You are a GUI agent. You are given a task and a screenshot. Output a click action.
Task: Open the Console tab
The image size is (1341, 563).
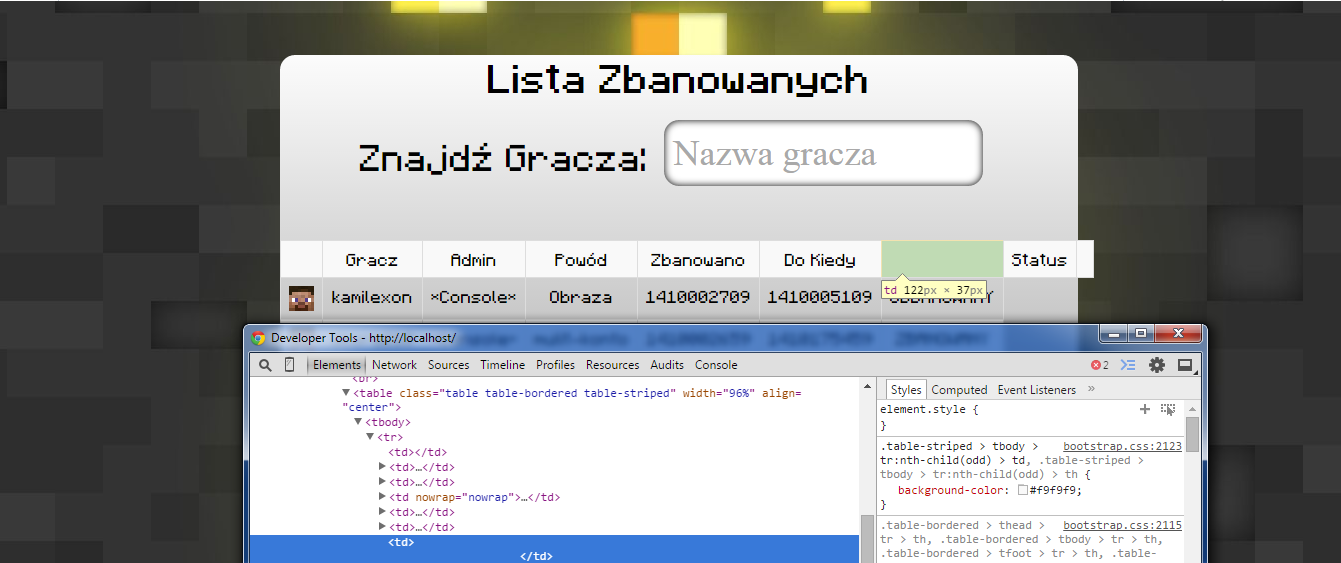(x=716, y=365)
